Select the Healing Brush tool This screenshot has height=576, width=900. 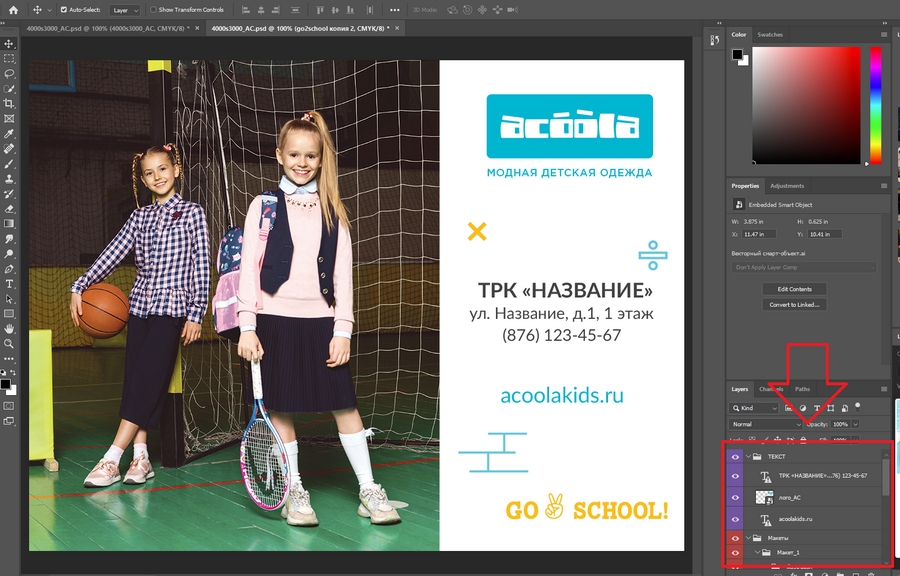click(x=9, y=149)
